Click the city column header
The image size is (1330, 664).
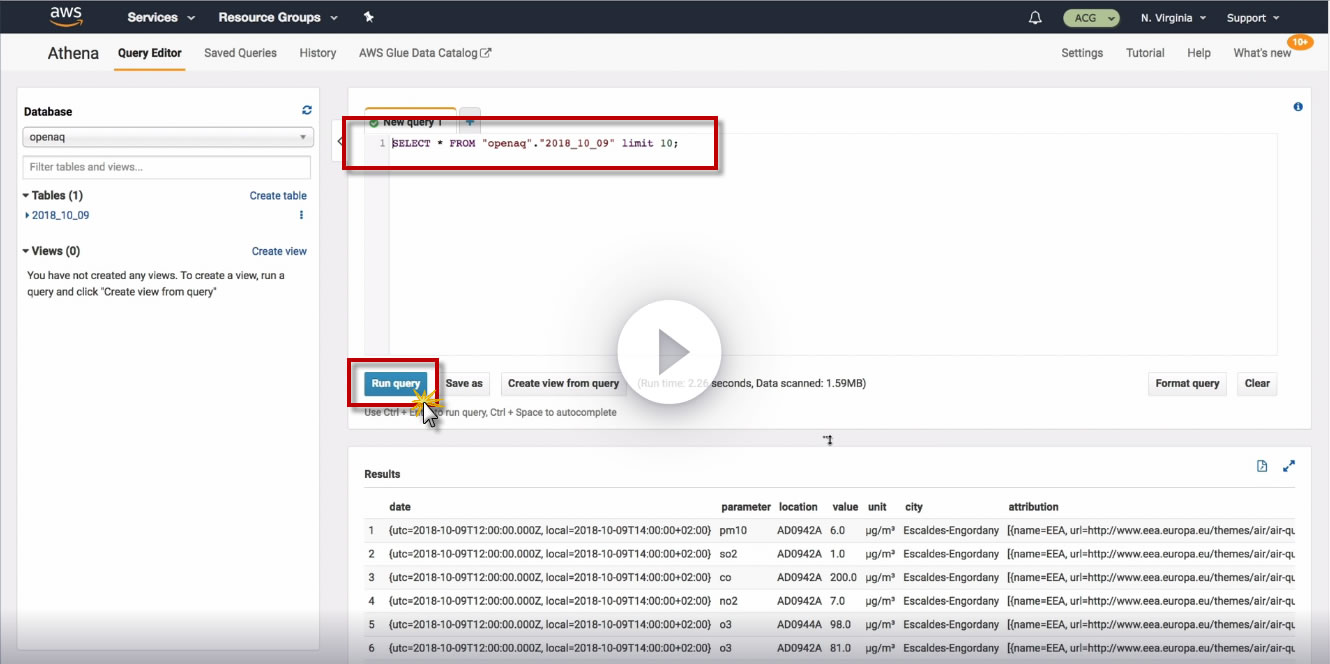coord(914,507)
